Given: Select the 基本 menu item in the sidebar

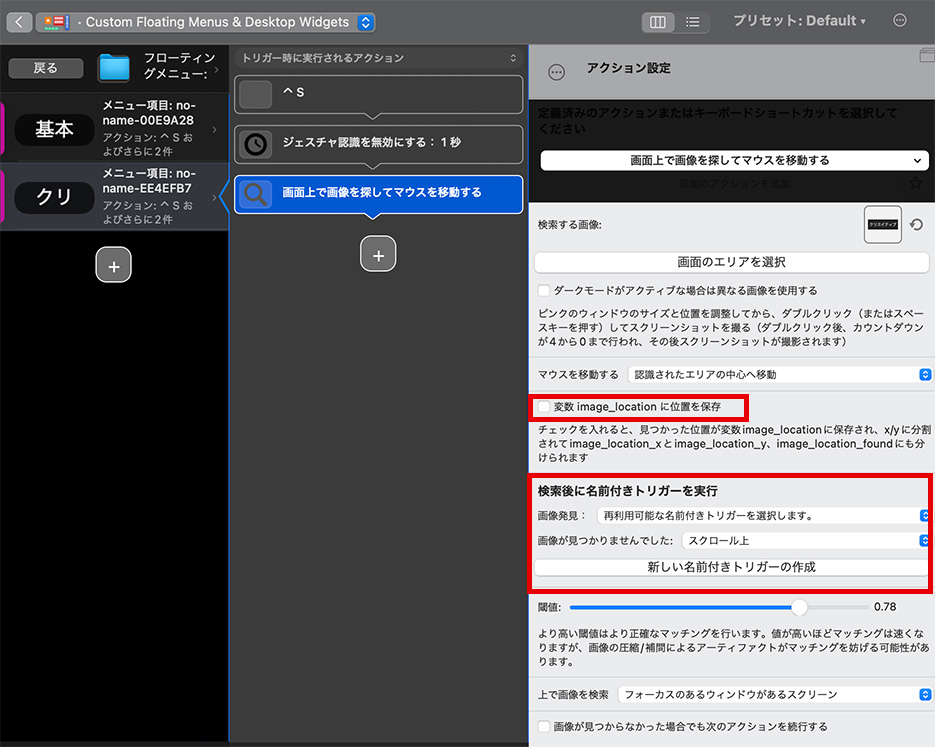Looking at the screenshot, I should click(x=55, y=128).
